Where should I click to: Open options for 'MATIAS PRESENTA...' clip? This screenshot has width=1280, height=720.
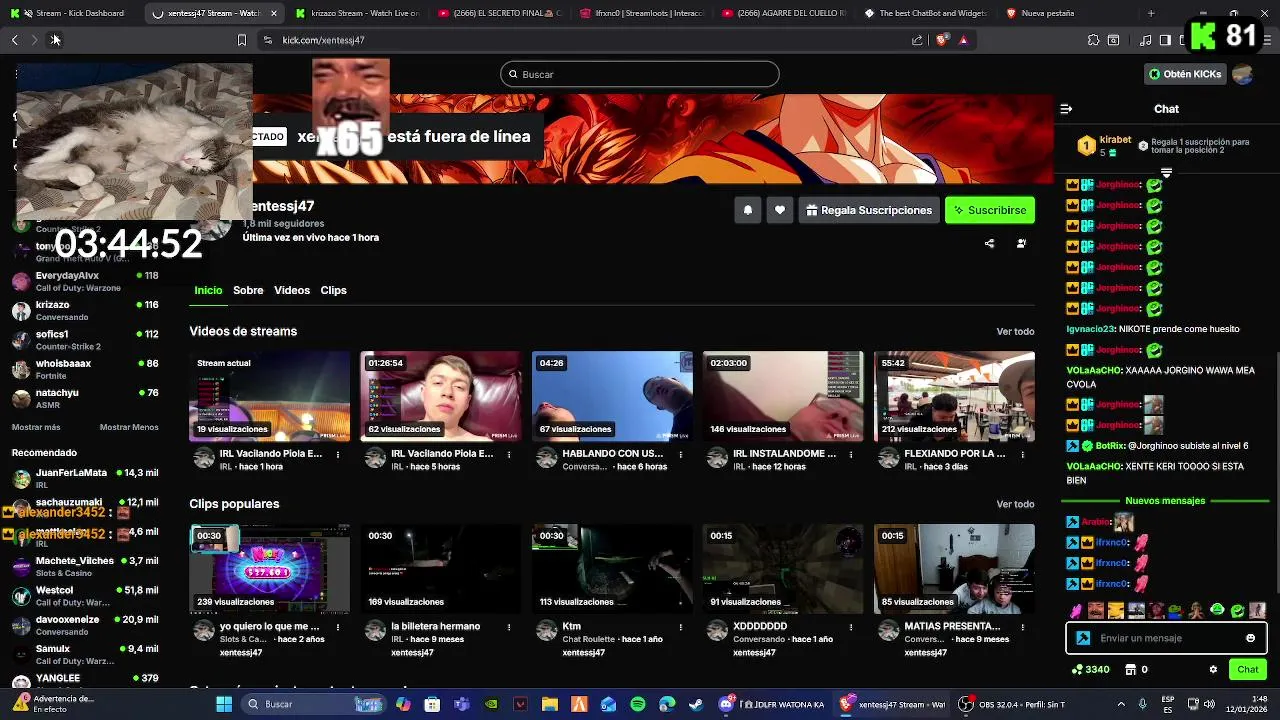coord(1022,627)
